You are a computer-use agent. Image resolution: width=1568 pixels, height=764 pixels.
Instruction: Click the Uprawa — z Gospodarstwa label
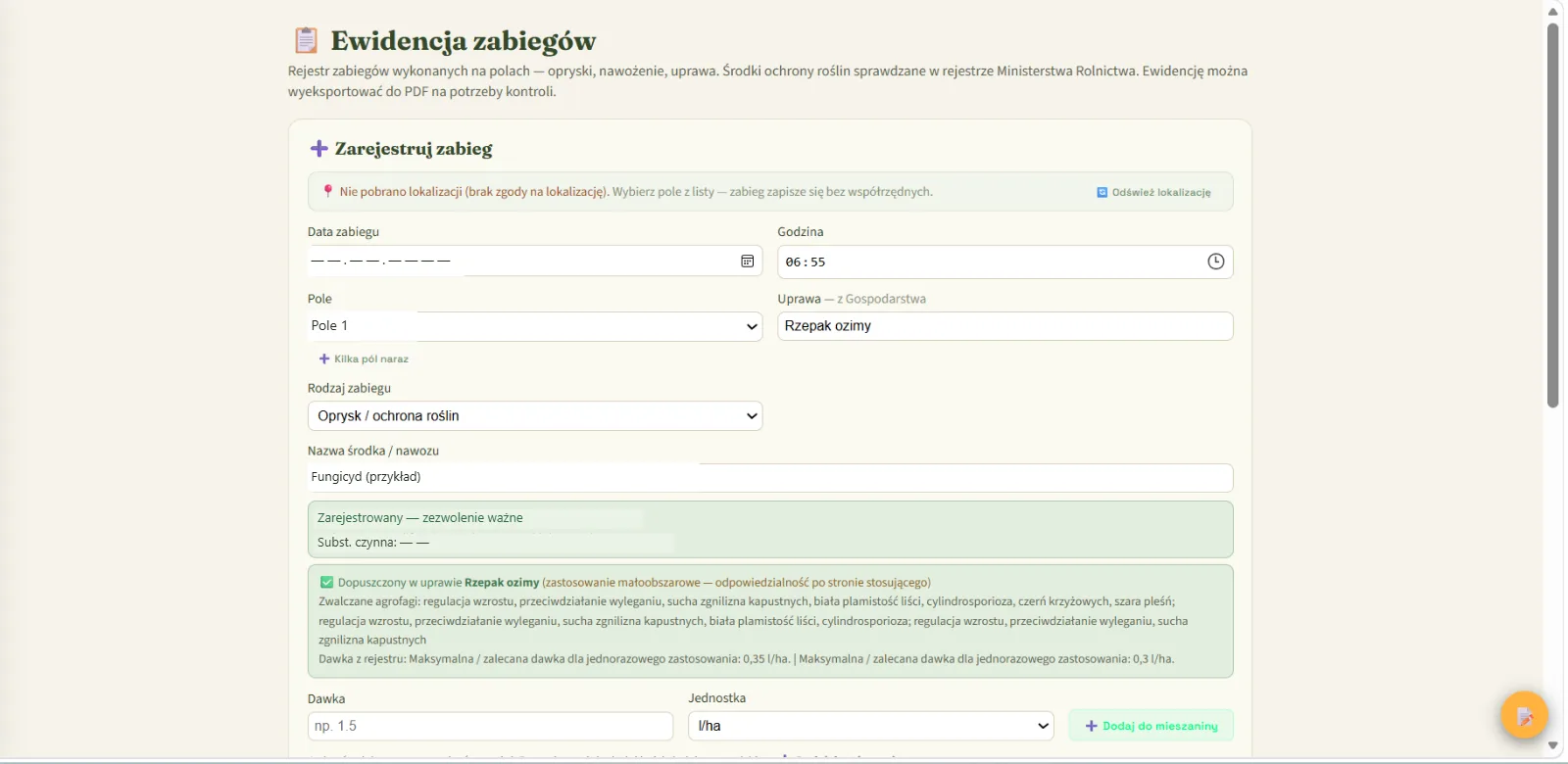(x=852, y=299)
